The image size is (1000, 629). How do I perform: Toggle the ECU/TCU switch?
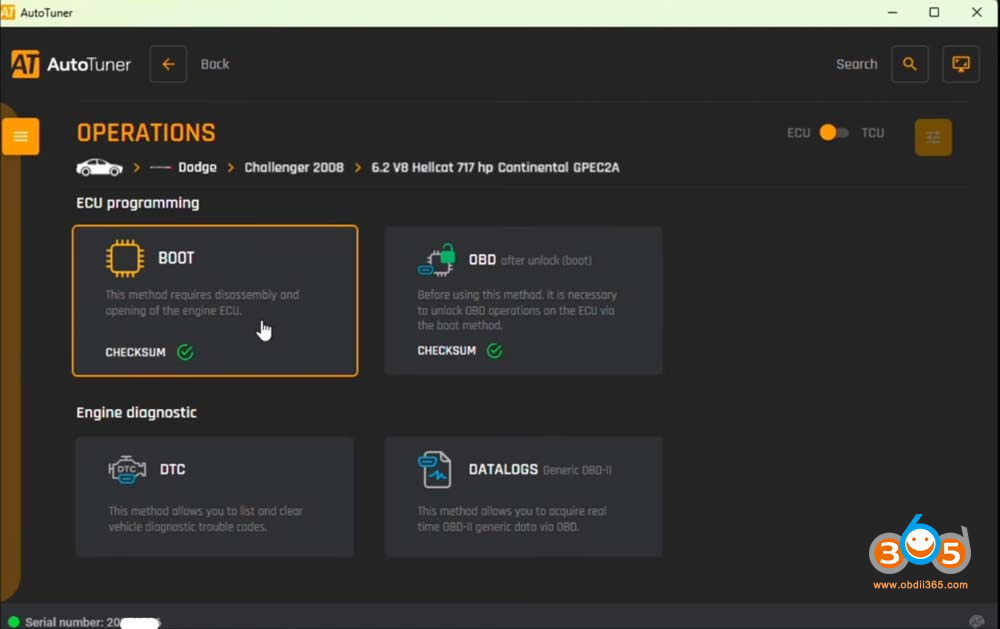click(x=834, y=133)
